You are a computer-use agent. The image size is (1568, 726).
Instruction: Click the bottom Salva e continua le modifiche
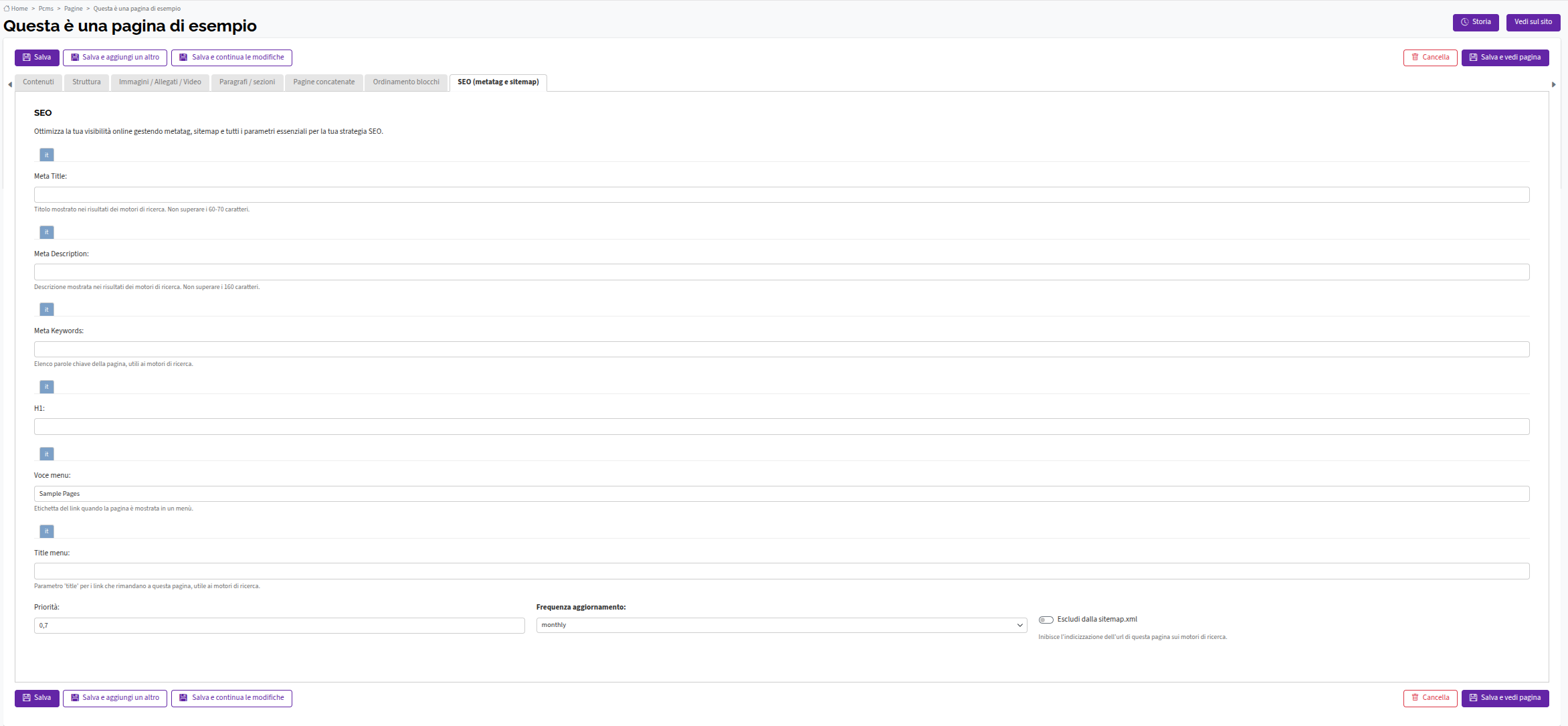click(x=231, y=698)
